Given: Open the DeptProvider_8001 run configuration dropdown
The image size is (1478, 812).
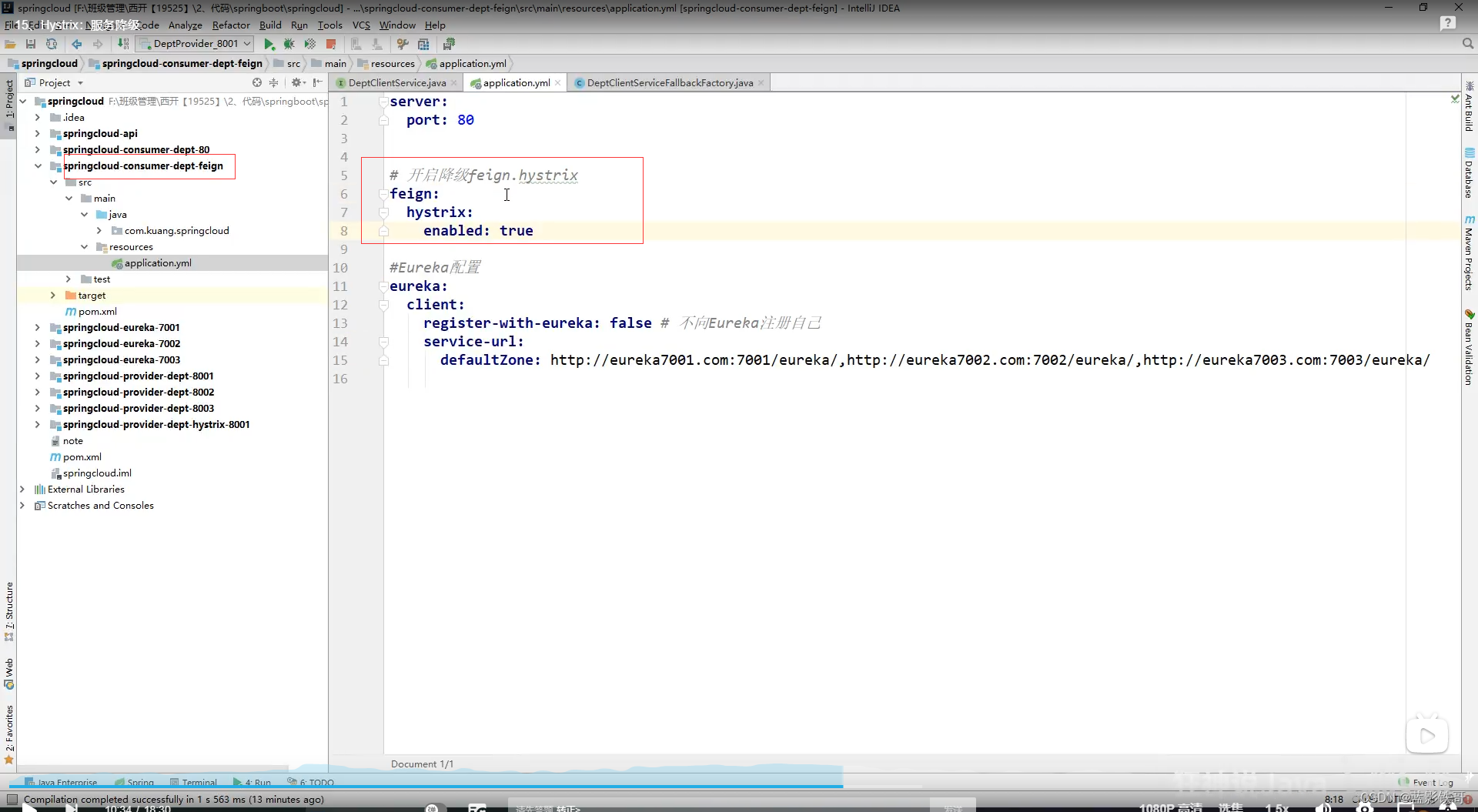Looking at the screenshot, I should click(195, 44).
